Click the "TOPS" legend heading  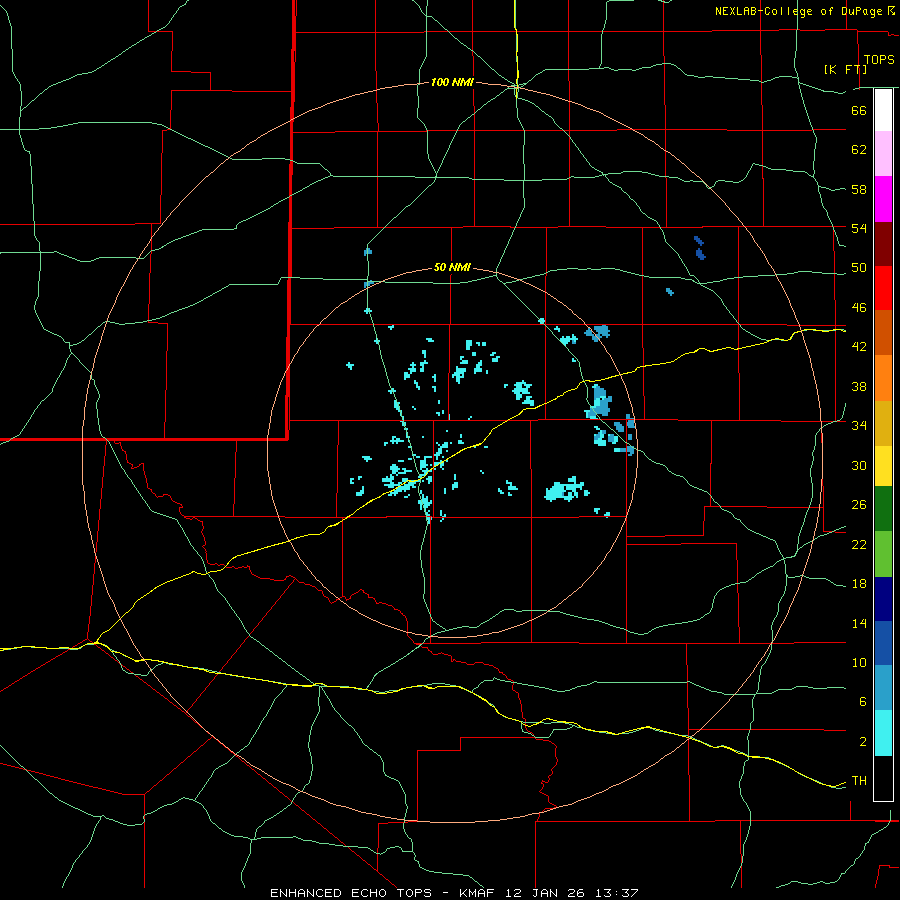[879, 60]
